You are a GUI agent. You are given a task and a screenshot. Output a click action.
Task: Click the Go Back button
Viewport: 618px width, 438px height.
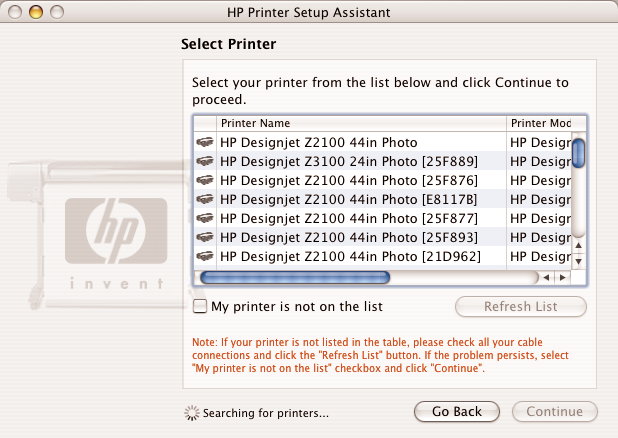pyautogui.click(x=457, y=411)
